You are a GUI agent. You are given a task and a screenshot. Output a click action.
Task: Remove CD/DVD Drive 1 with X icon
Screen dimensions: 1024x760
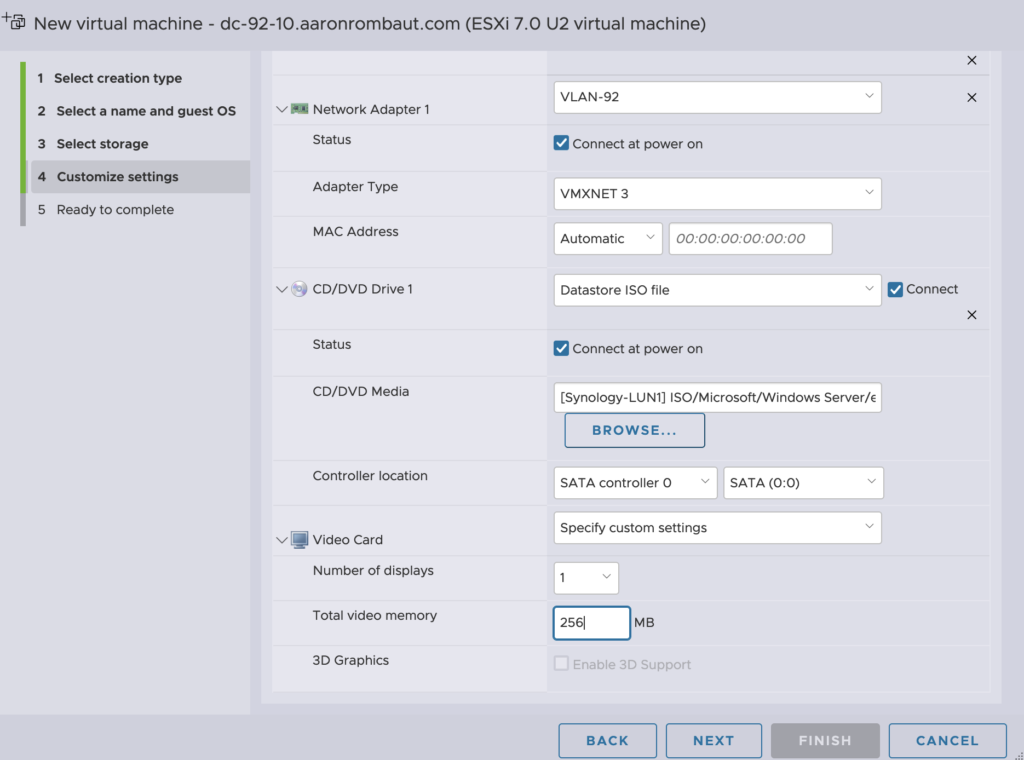click(971, 315)
